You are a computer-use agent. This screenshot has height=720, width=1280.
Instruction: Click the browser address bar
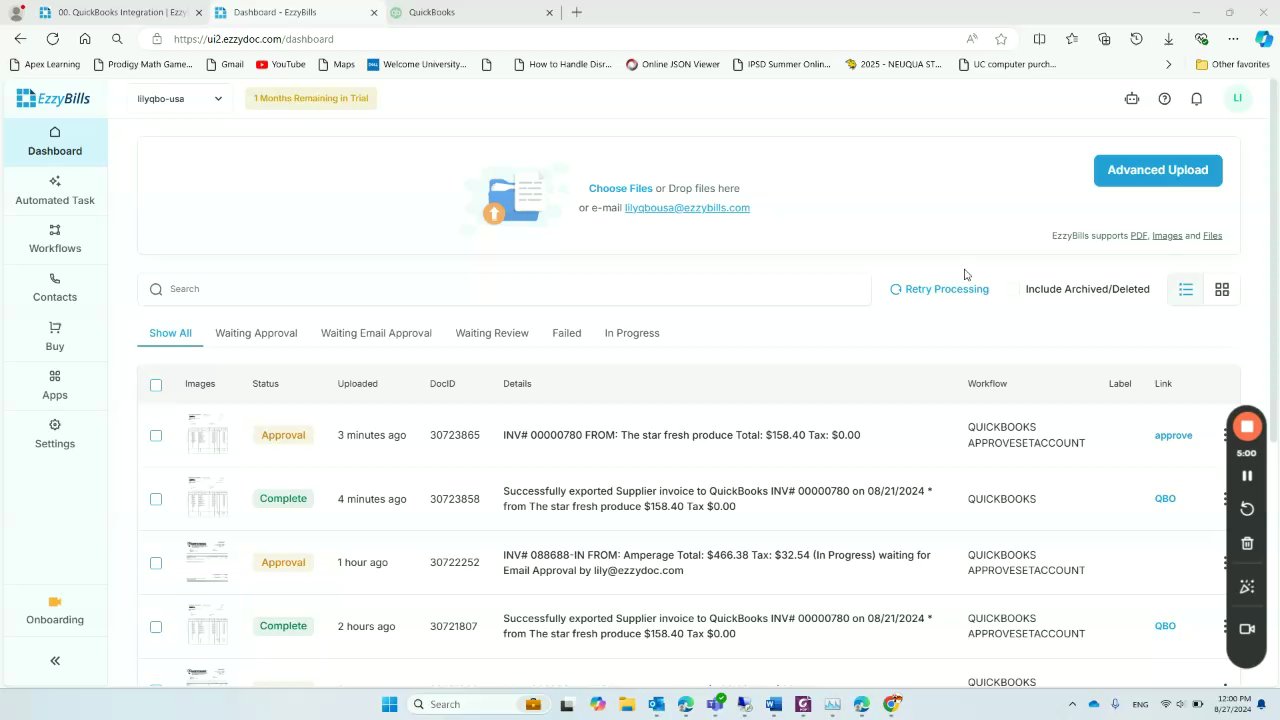(560, 39)
